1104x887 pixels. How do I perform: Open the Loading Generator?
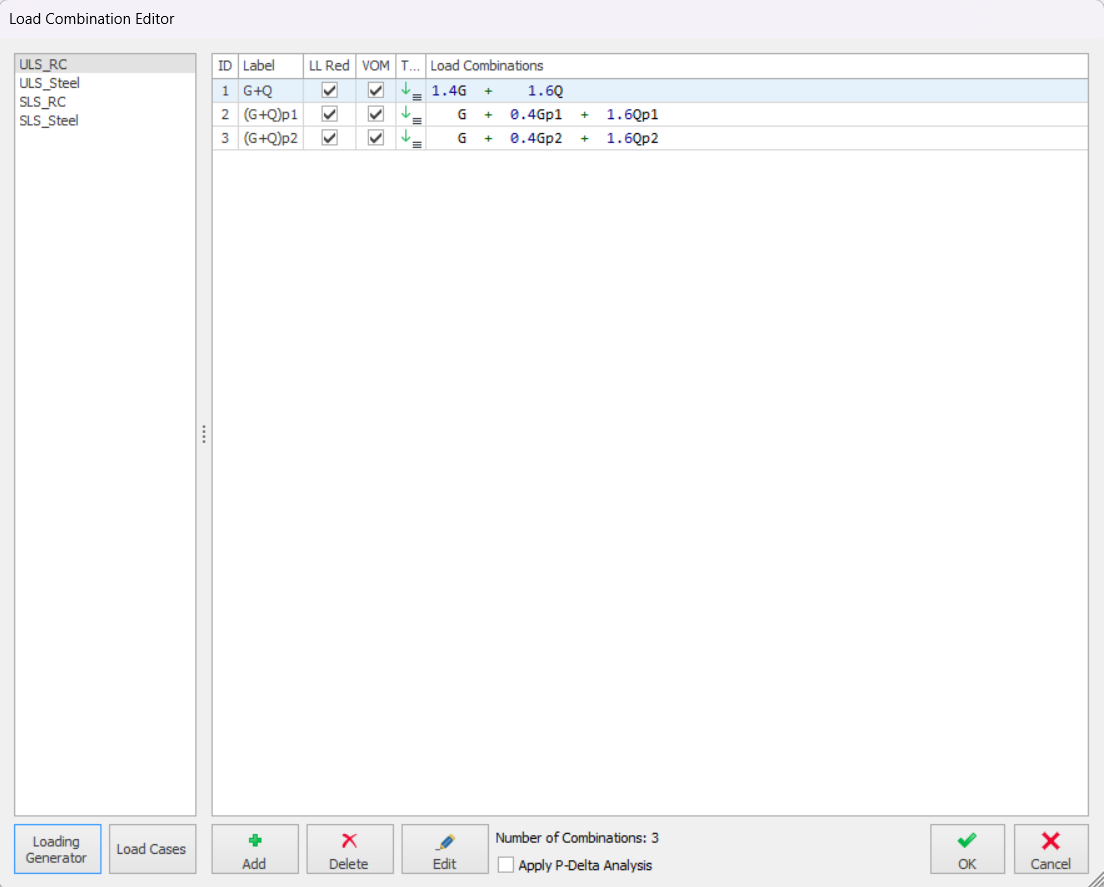(57, 849)
